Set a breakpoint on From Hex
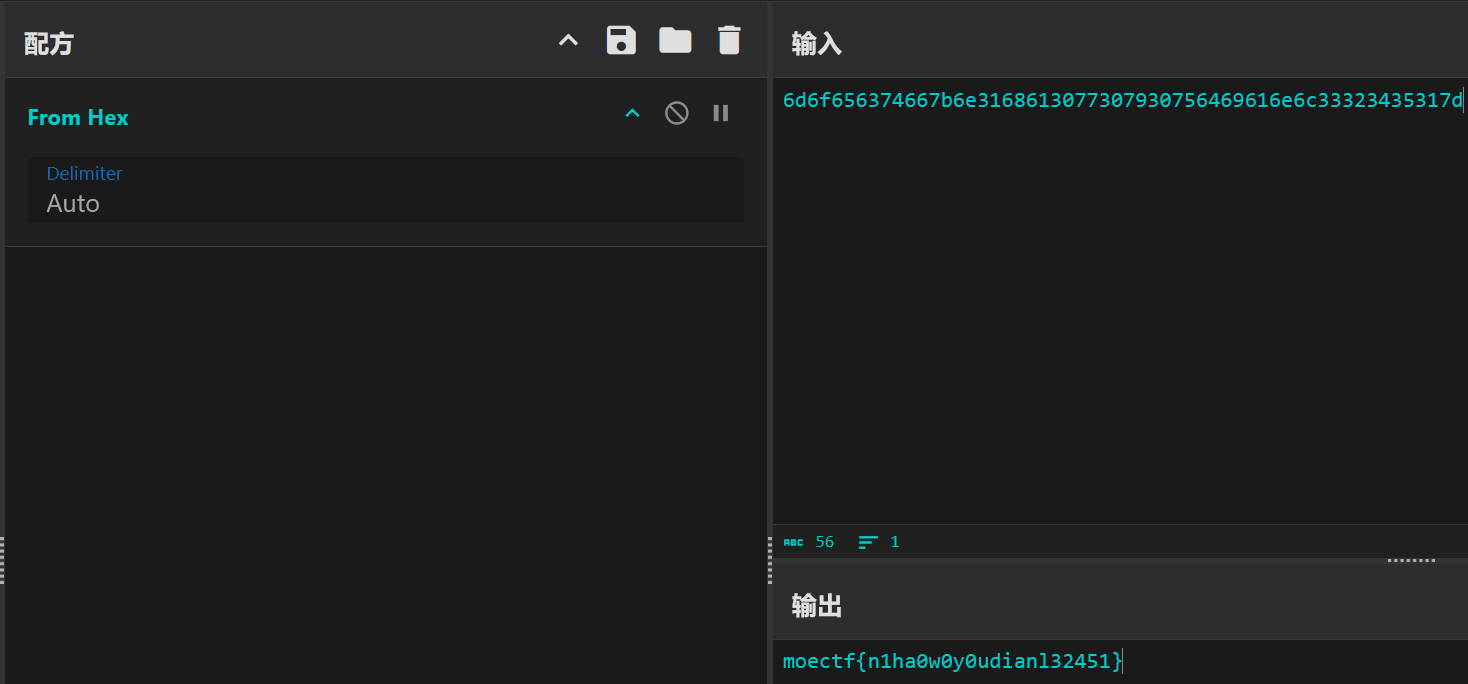The width and height of the screenshot is (1468, 684). pos(721,113)
